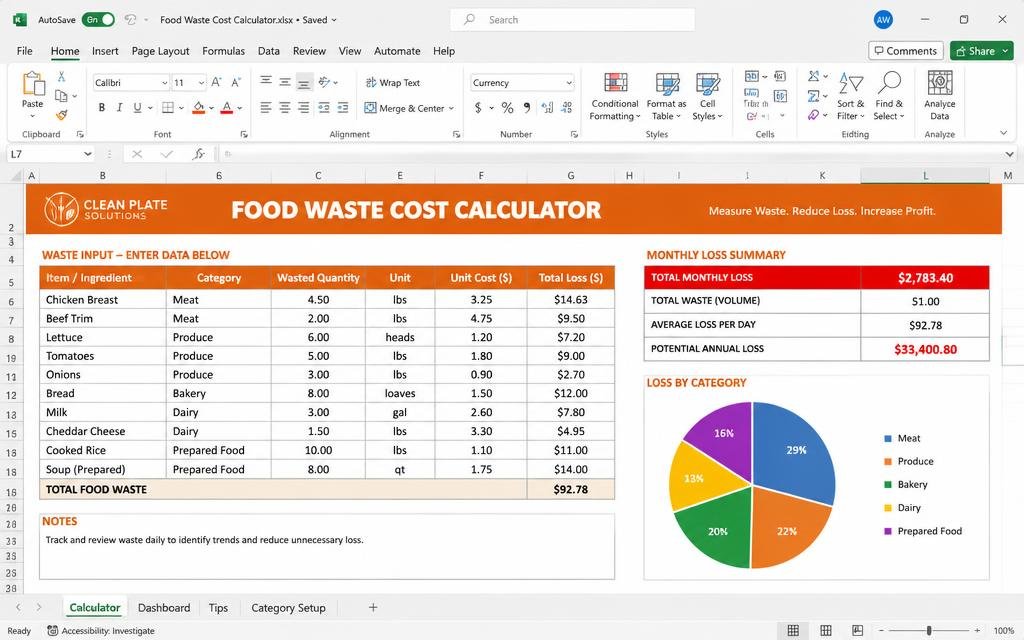This screenshot has height=640, width=1024.
Task: Click the Decrease Indent icon
Action: coord(324,108)
